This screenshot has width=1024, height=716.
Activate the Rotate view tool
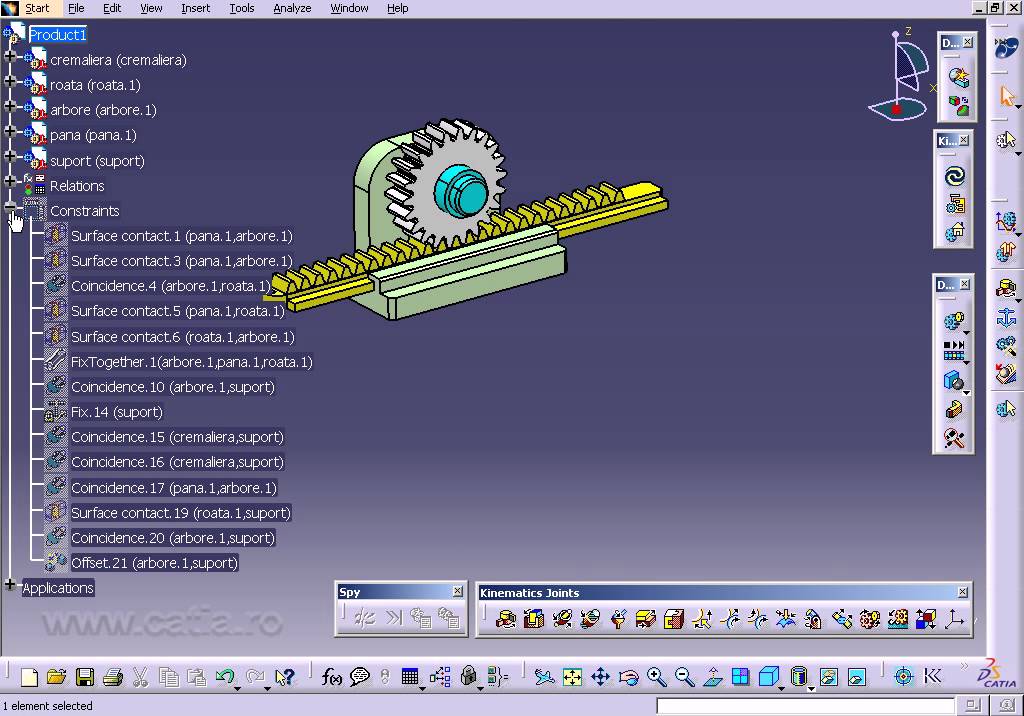point(628,677)
